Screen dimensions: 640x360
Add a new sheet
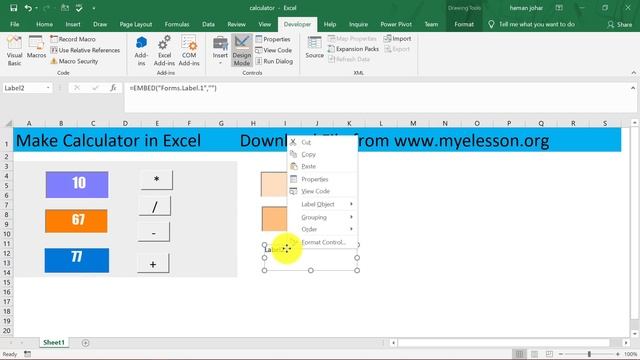click(x=85, y=343)
